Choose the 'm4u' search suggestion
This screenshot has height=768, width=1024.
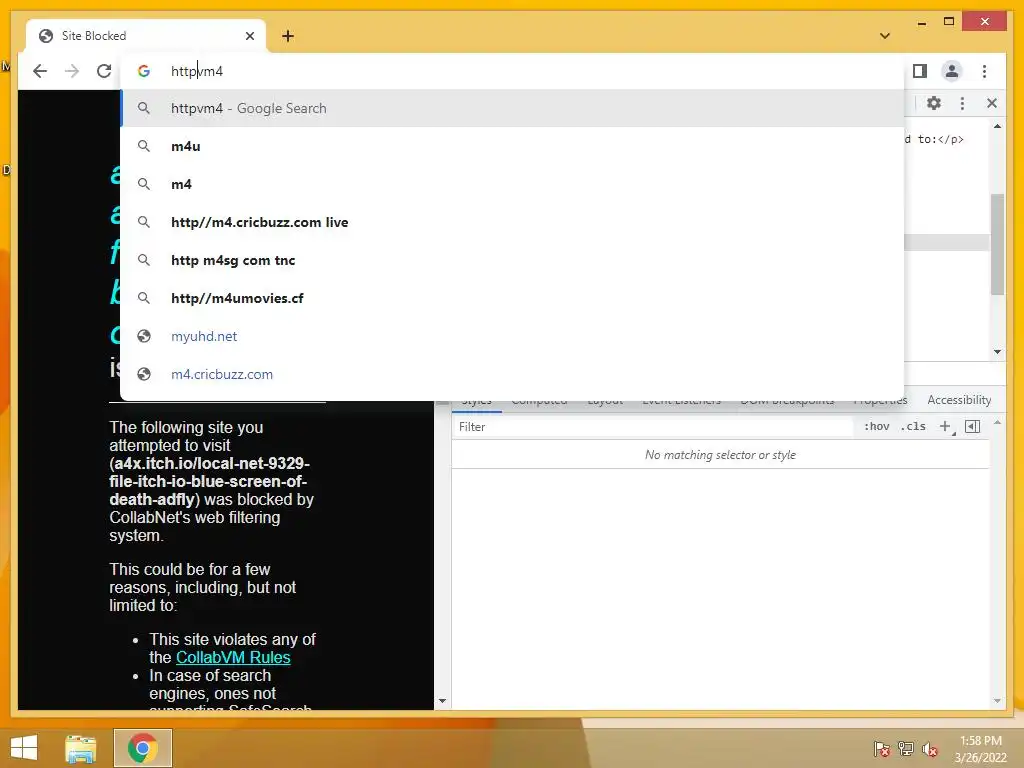pyautogui.click(x=513, y=146)
